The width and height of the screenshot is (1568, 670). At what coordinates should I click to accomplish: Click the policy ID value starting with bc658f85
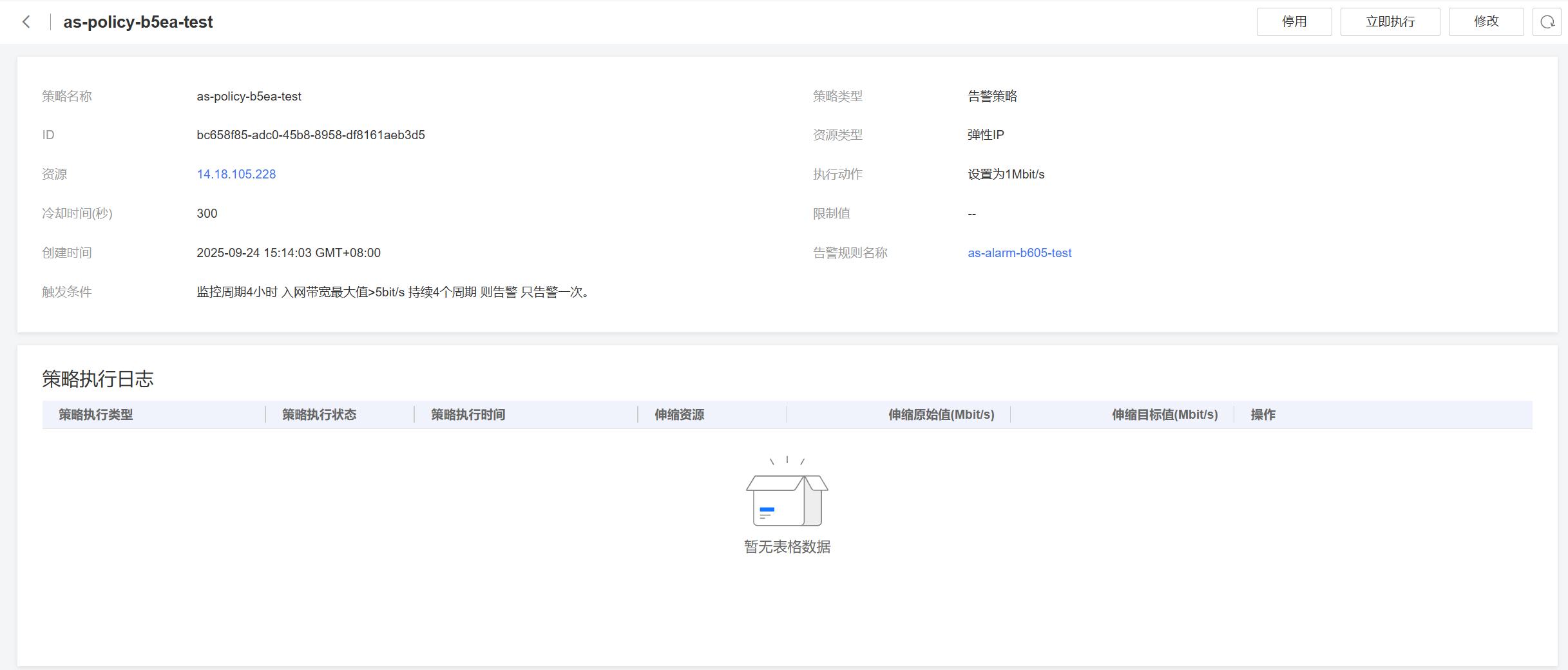(x=311, y=135)
